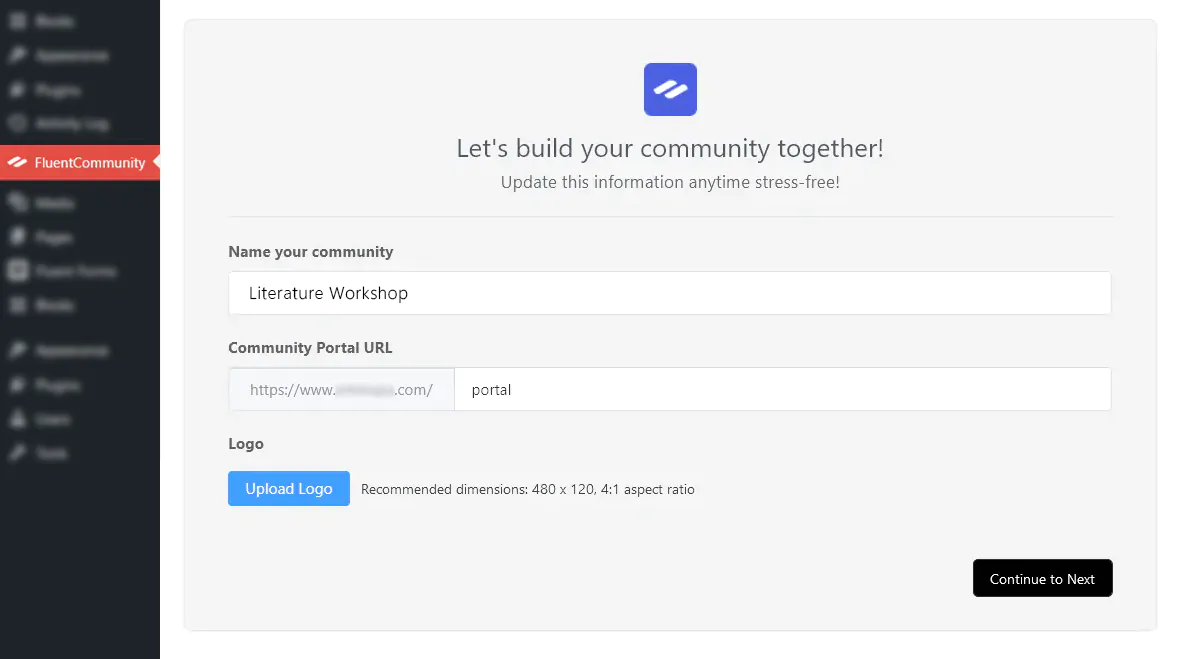The image size is (1178, 659).
Task: Select the Pages icon in the sidebar
Action: click(x=16, y=237)
